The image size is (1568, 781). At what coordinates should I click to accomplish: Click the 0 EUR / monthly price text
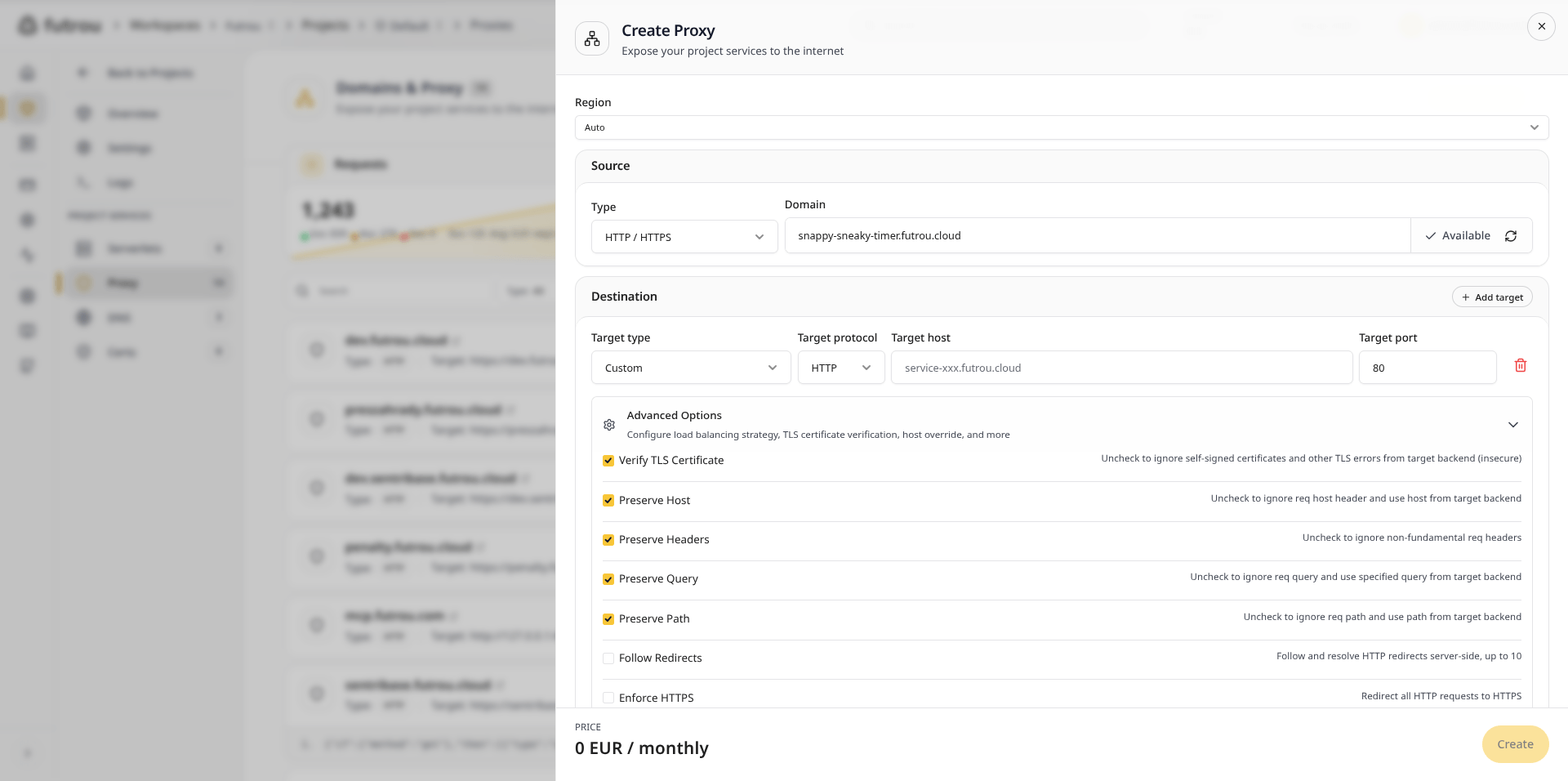click(x=642, y=748)
